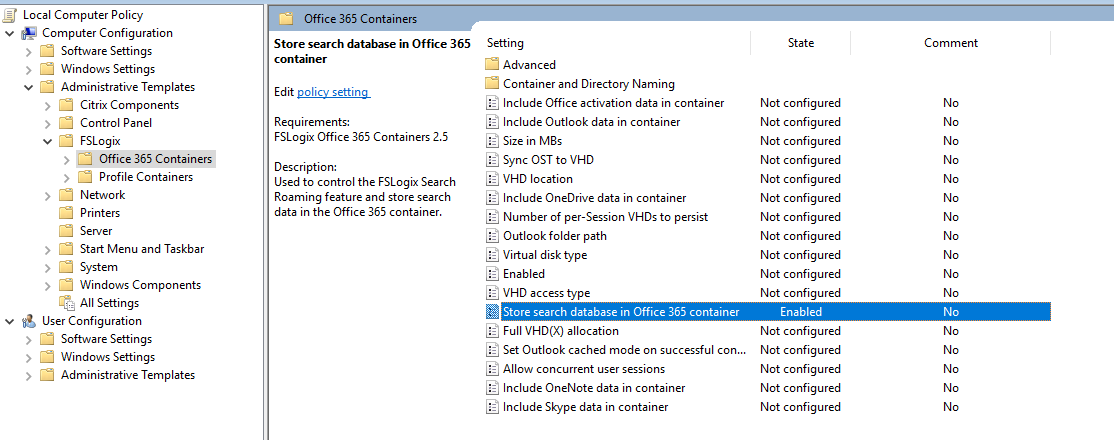Sort the list by the Setting column header
Image resolution: width=1114 pixels, height=440 pixels.
tap(616, 43)
